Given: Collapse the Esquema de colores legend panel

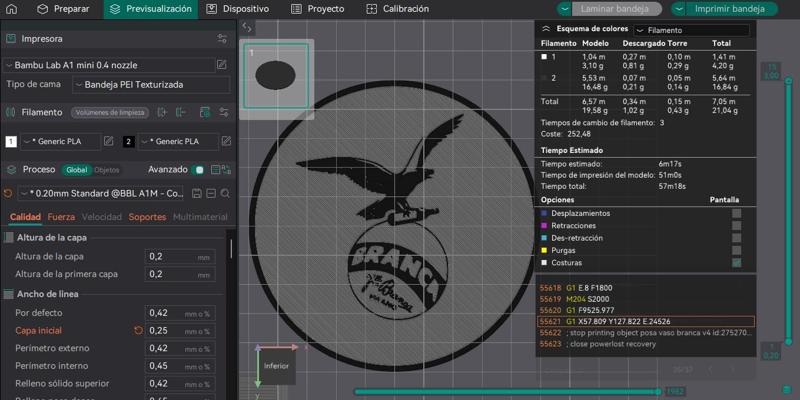Looking at the screenshot, I should tap(546, 30).
